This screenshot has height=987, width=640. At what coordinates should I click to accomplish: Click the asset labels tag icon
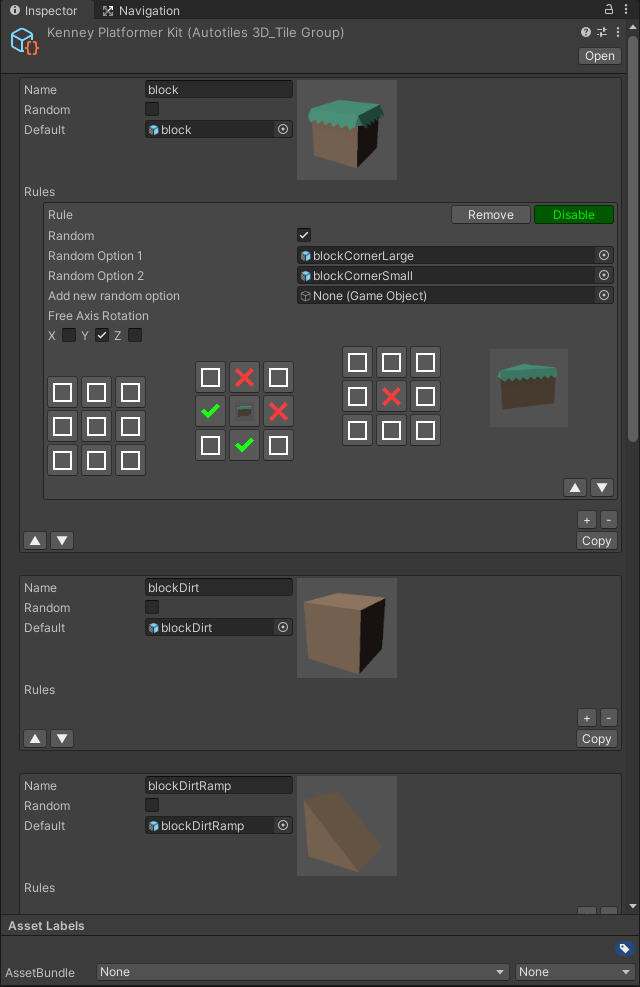pos(624,948)
